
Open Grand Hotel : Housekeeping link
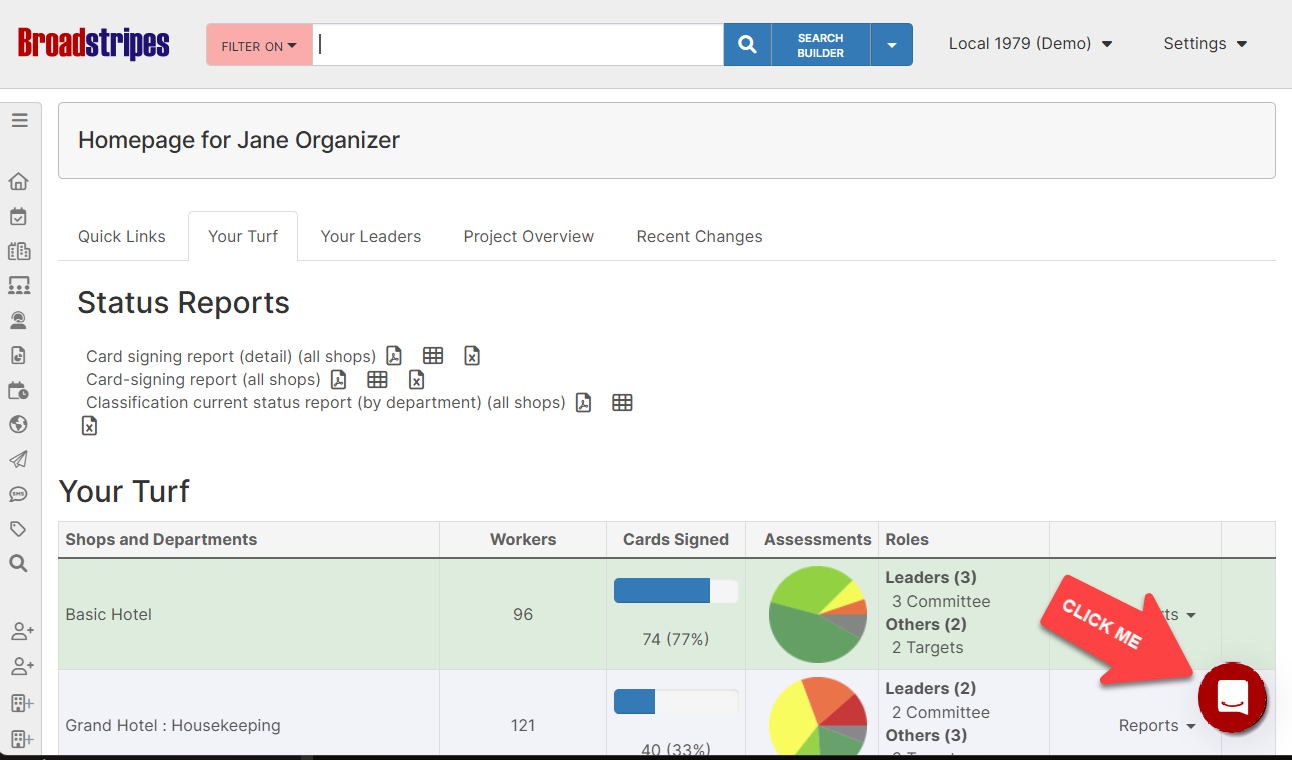[x=173, y=726]
